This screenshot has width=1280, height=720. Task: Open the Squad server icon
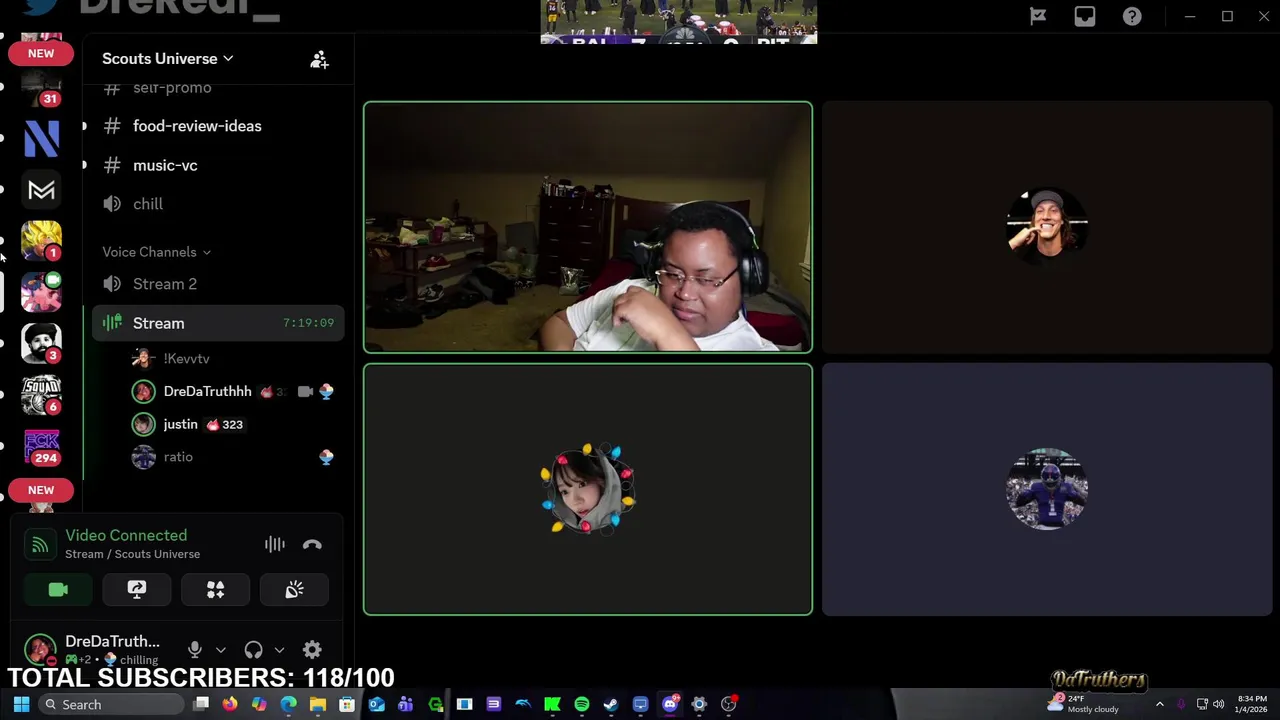(41, 395)
